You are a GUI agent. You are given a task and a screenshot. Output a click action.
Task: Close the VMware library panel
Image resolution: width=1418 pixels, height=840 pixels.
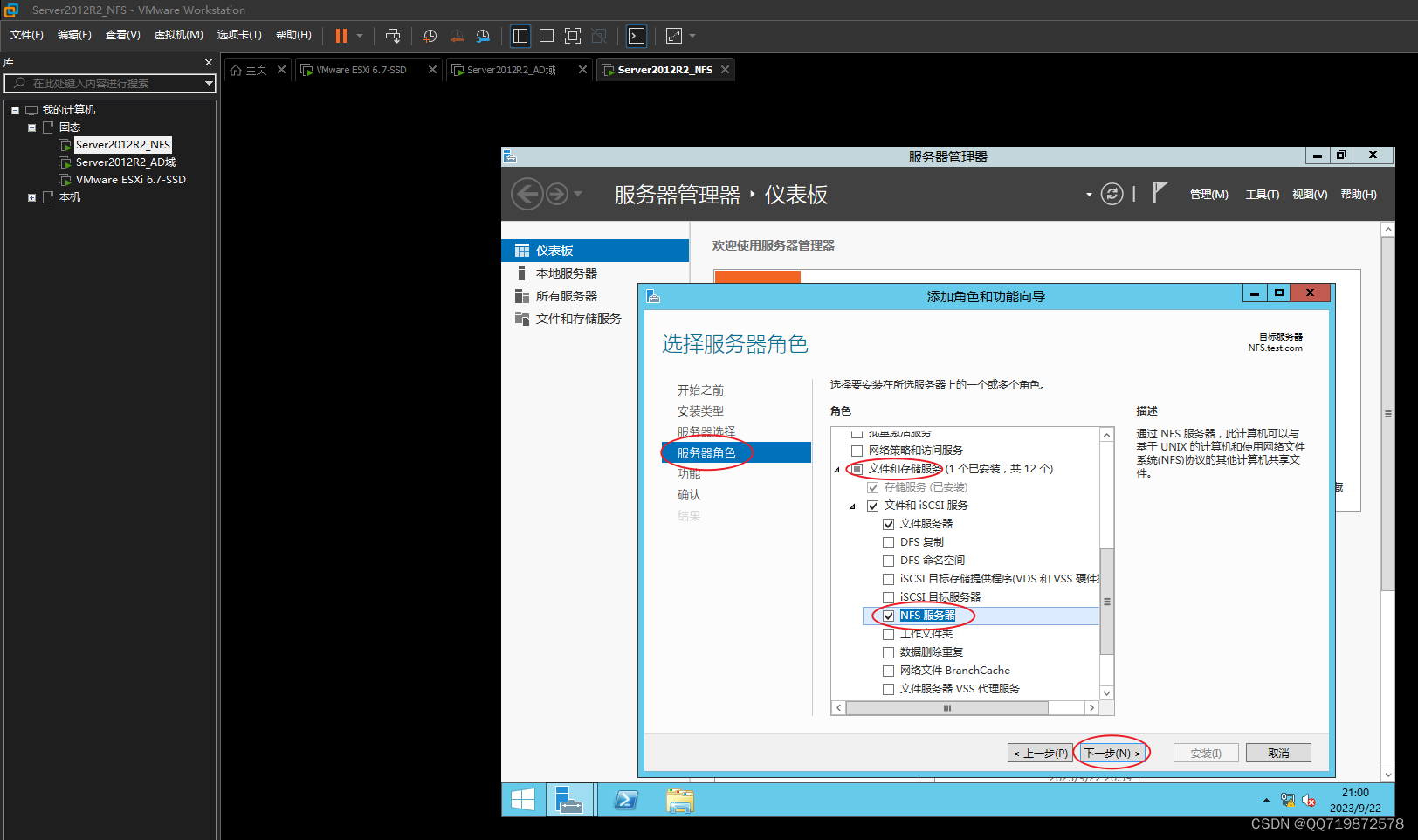pos(209,63)
